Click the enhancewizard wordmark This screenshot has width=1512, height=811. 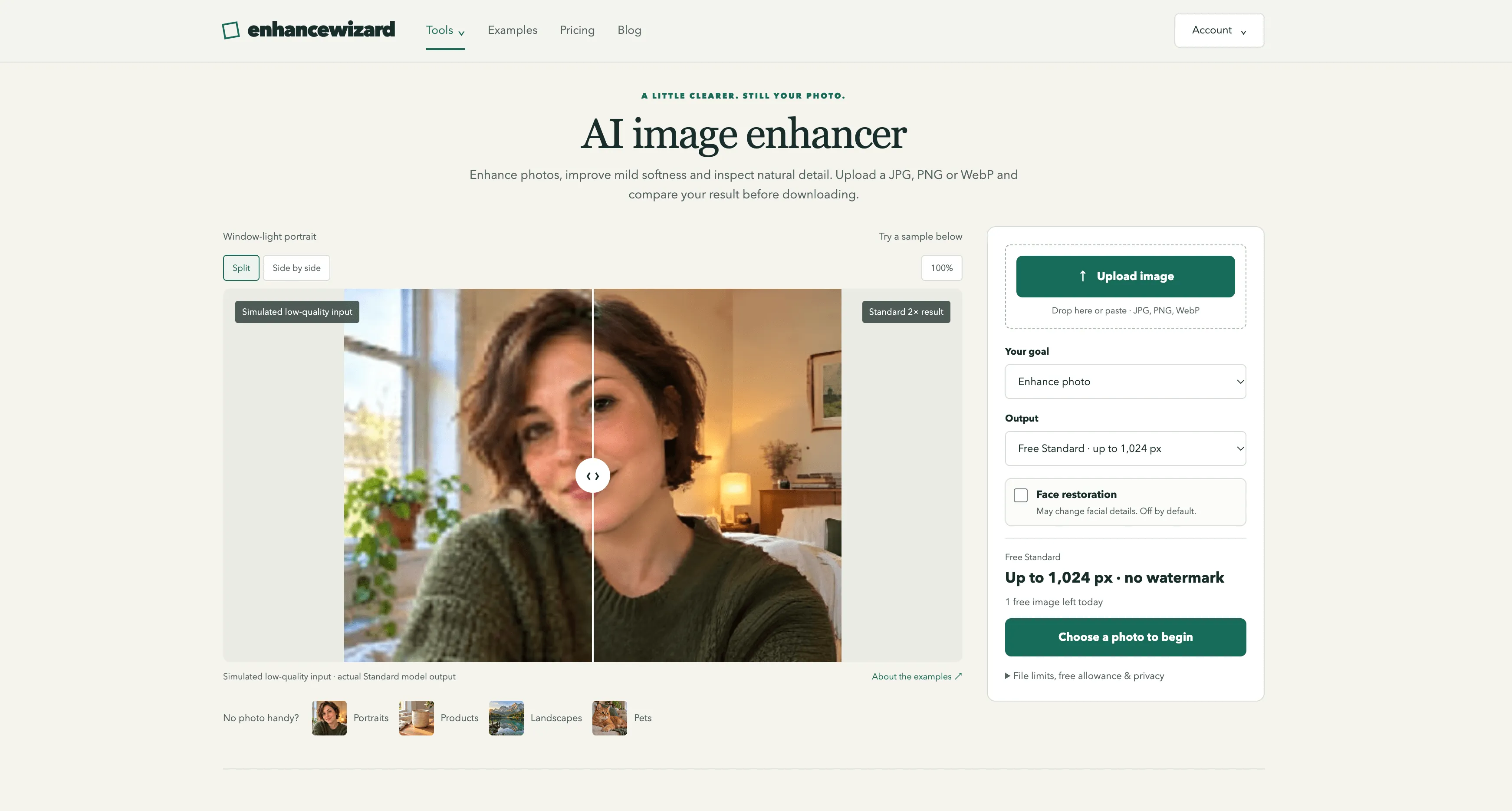coord(321,30)
